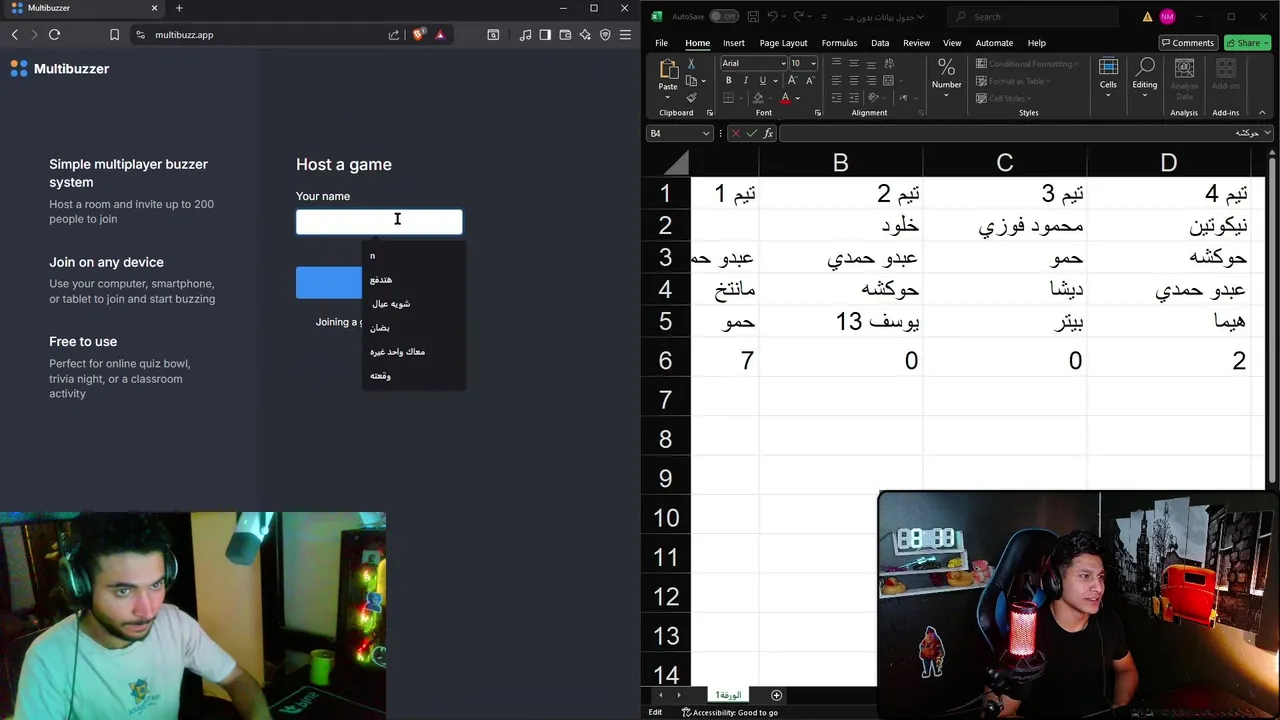Close the Multibuzzer browser tab
This screenshot has width=1280, height=720.
(156, 8)
